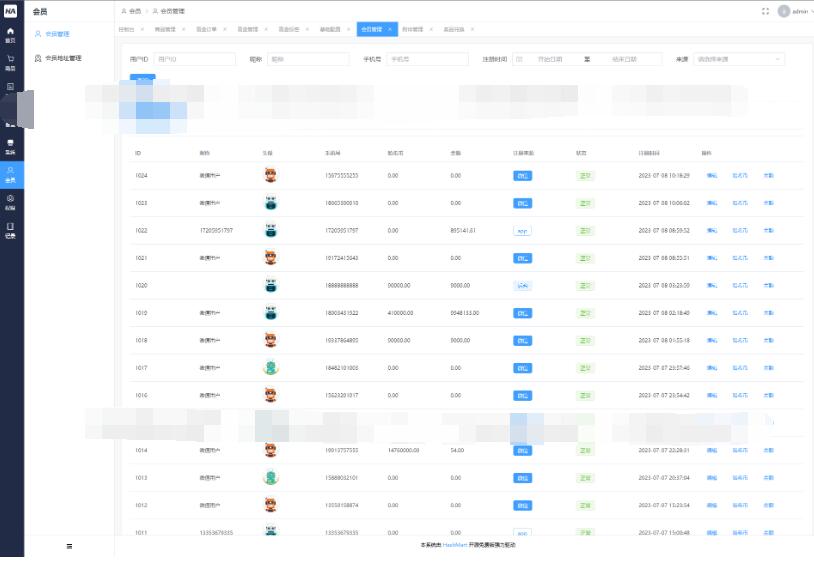Open the 记录 records icon in sidebar
This screenshot has height=570, width=814.
pos(10,230)
